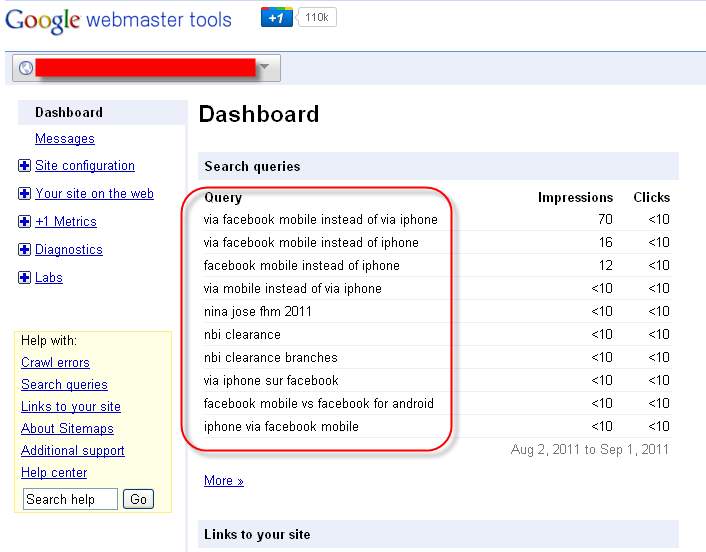Open Links to your site help link

[71, 407]
